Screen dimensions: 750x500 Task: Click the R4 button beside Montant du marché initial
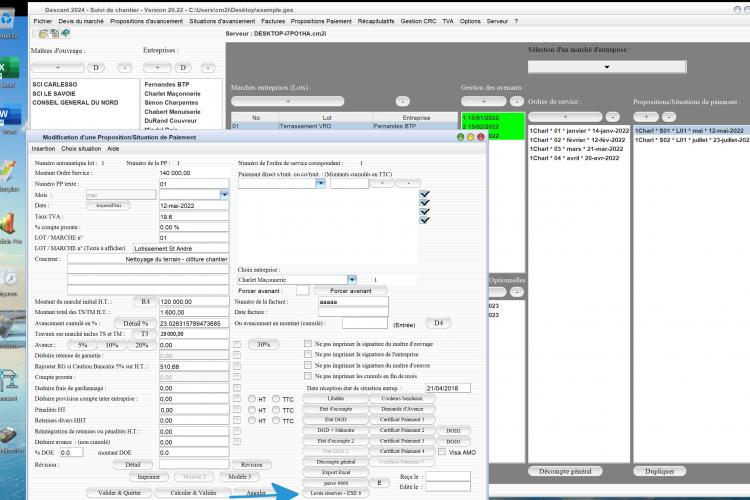point(145,301)
